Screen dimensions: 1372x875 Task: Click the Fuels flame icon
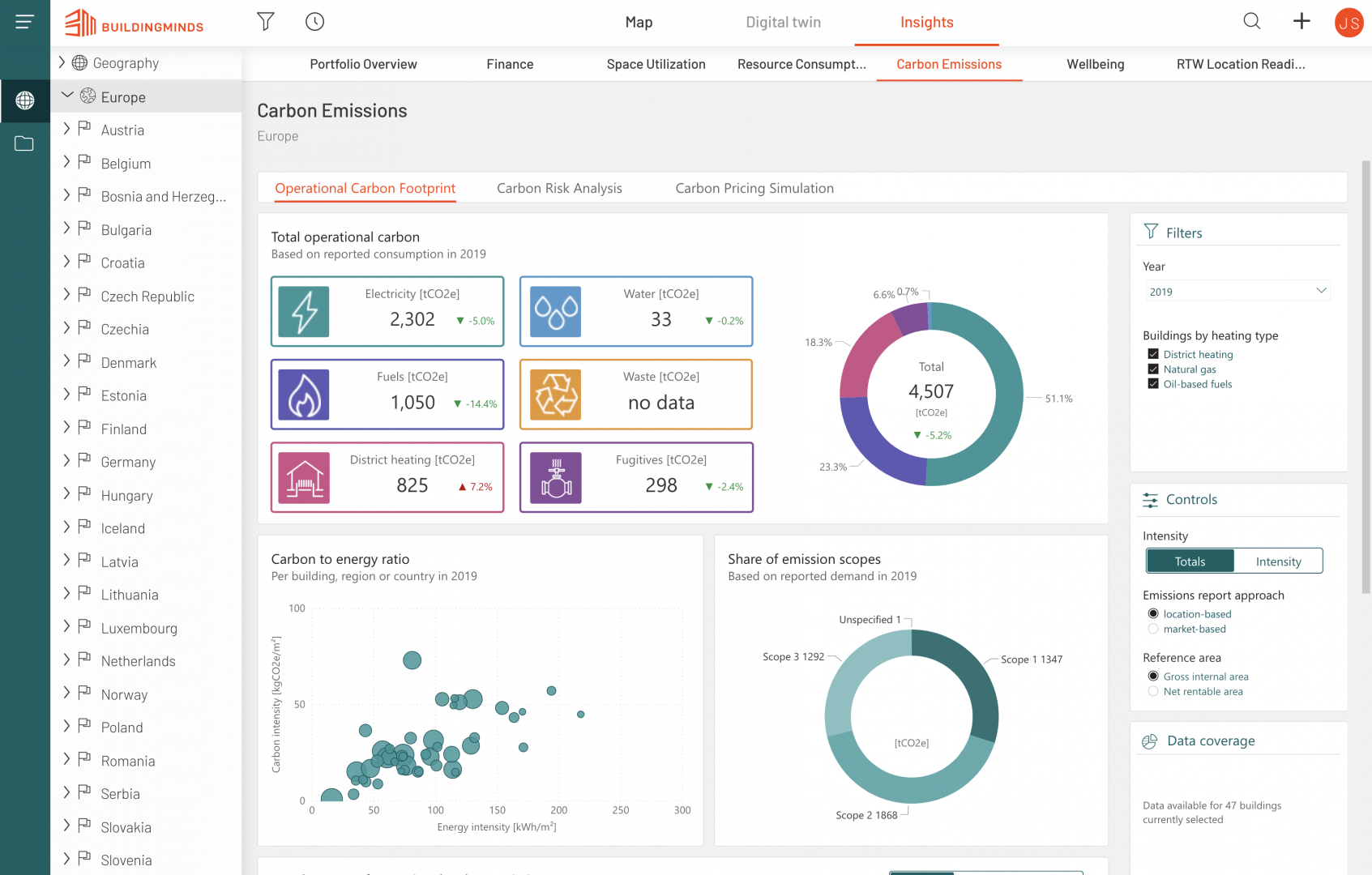pos(304,395)
